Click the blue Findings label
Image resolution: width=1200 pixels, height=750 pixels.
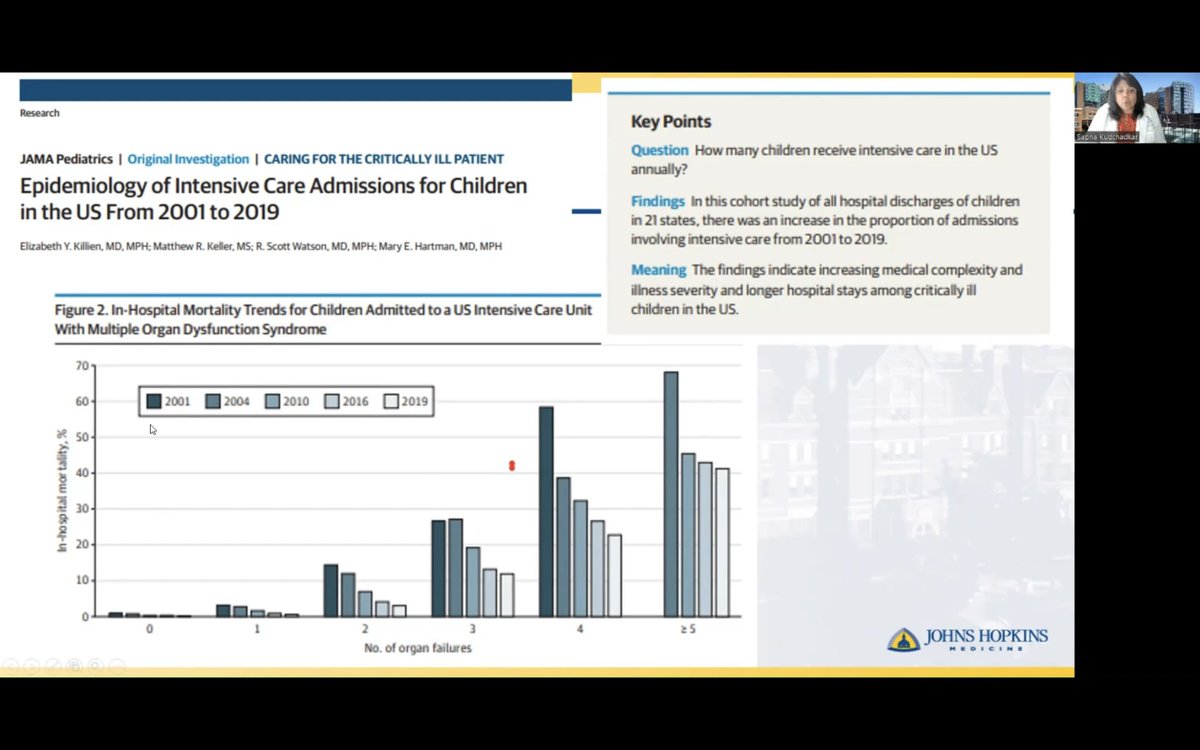pos(658,201)
